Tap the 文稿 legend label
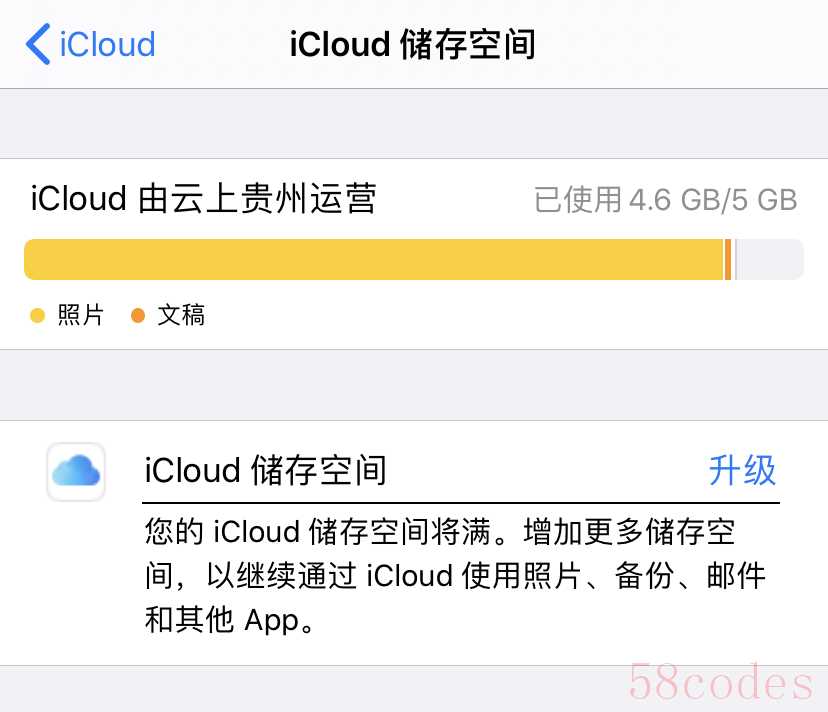Screen dimensions: 828x712 coord(181,315)
